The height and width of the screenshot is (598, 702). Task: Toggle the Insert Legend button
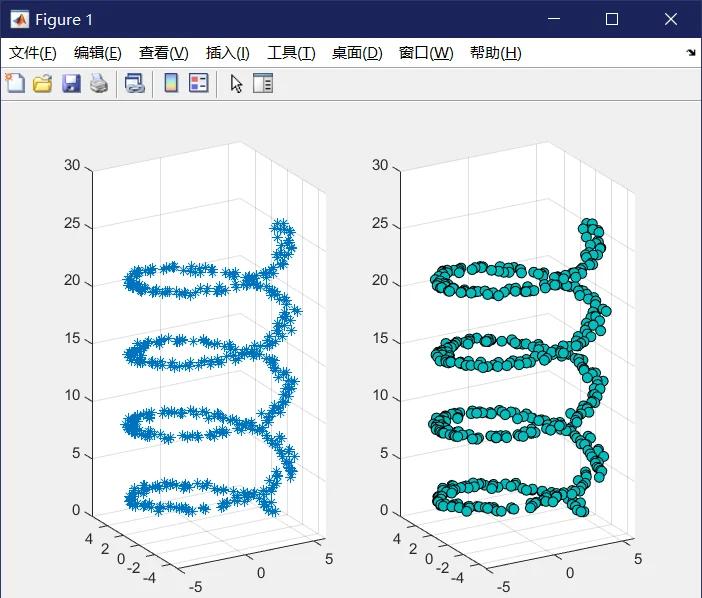click(x=198, y=84)
